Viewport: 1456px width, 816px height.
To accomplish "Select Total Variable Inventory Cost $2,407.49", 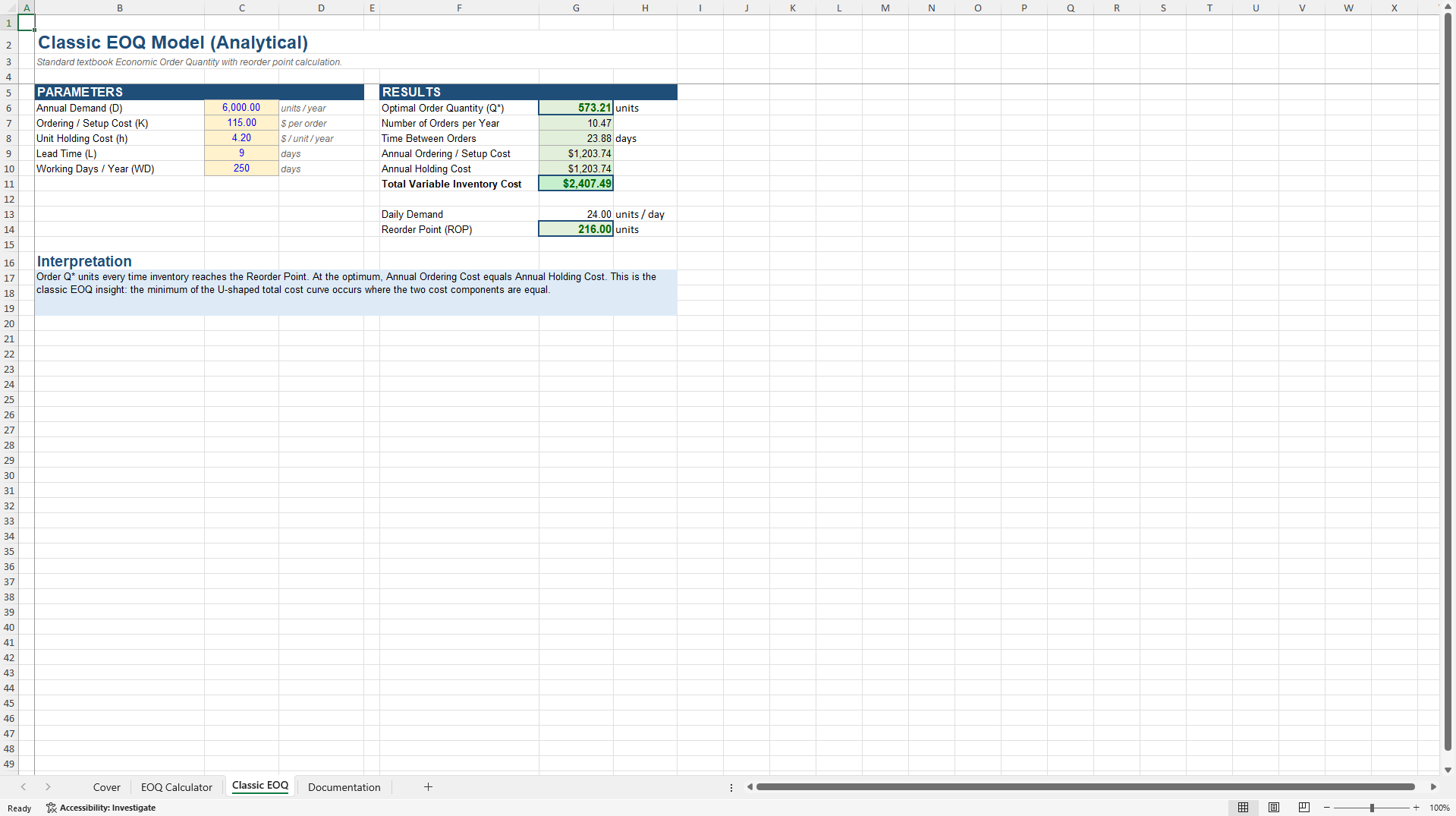I will (x=576, y=184).
